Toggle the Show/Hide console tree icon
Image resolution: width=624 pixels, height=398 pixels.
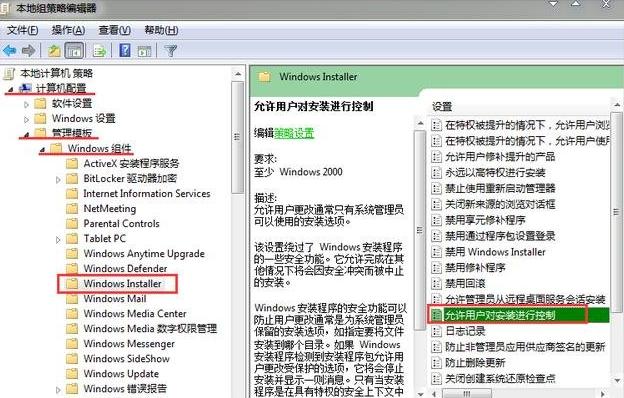(x=74, y=51)
